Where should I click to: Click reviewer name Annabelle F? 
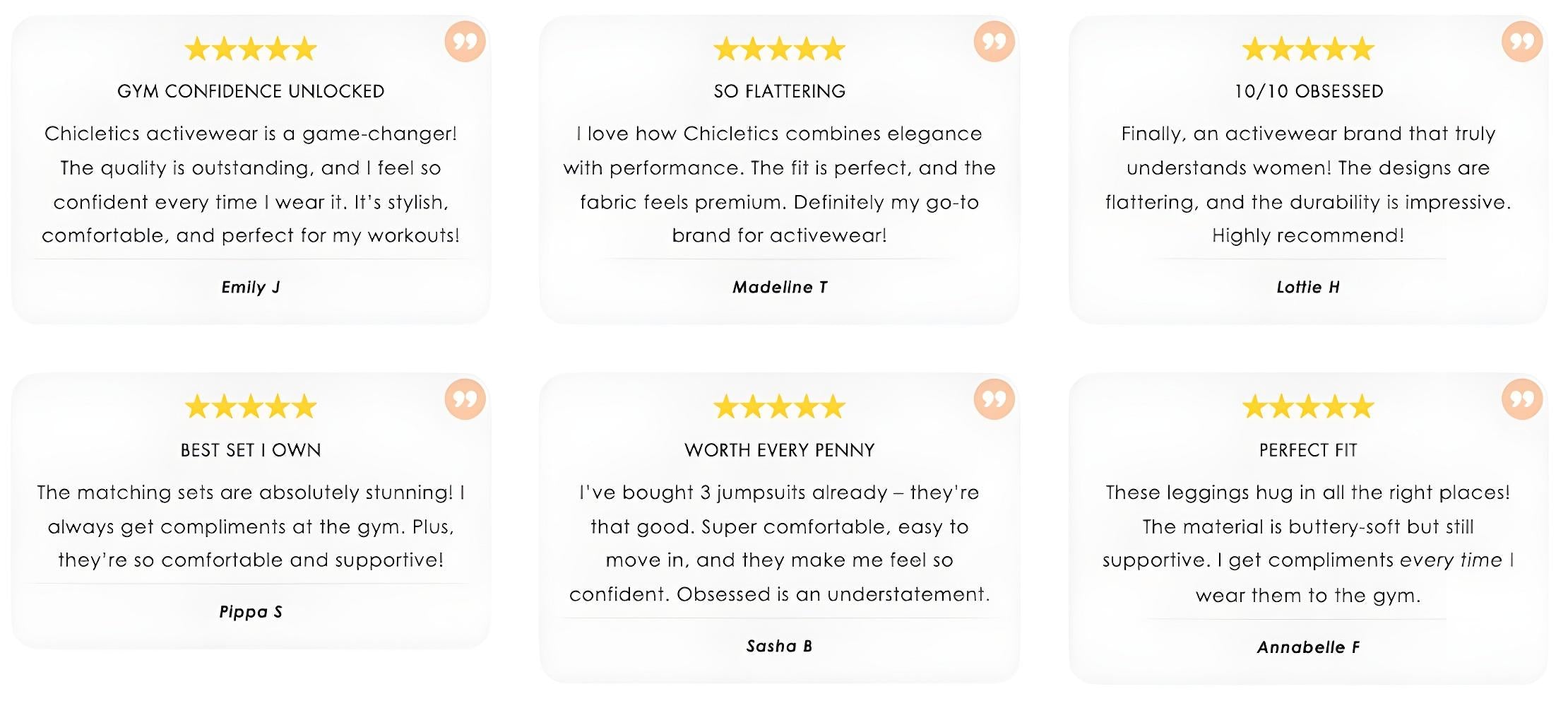pos(1308,647)
